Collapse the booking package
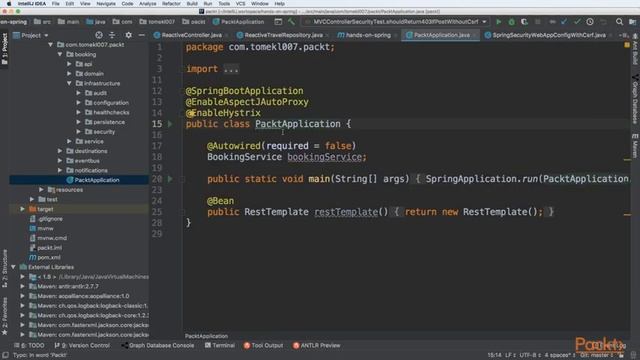The height and width of the screenshot is (360, 640). coord(60,54)
